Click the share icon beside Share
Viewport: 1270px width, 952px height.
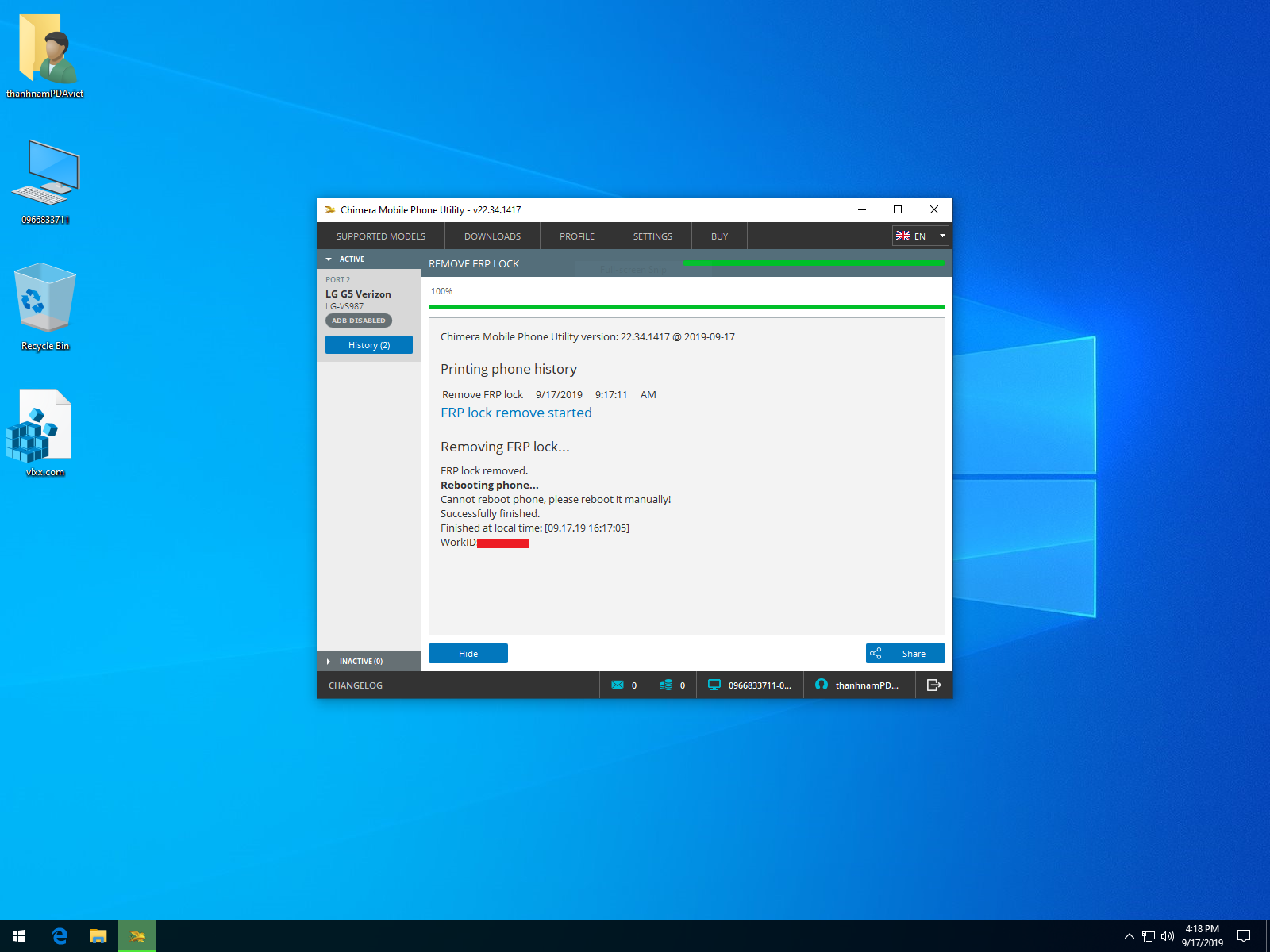(x=876, y=654)
